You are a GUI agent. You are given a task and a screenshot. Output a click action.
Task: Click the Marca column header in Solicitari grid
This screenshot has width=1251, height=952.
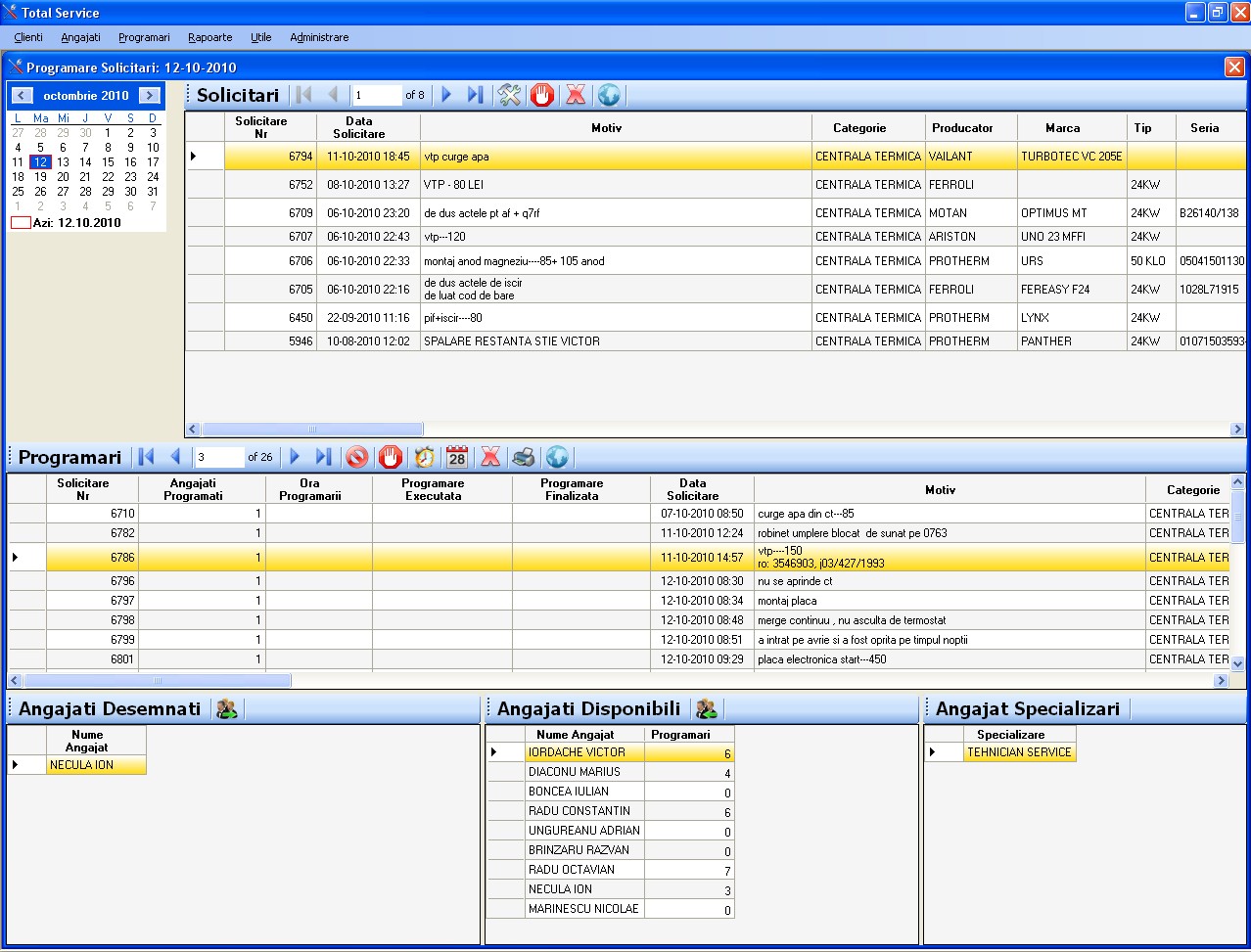(x=1074, y=128)
